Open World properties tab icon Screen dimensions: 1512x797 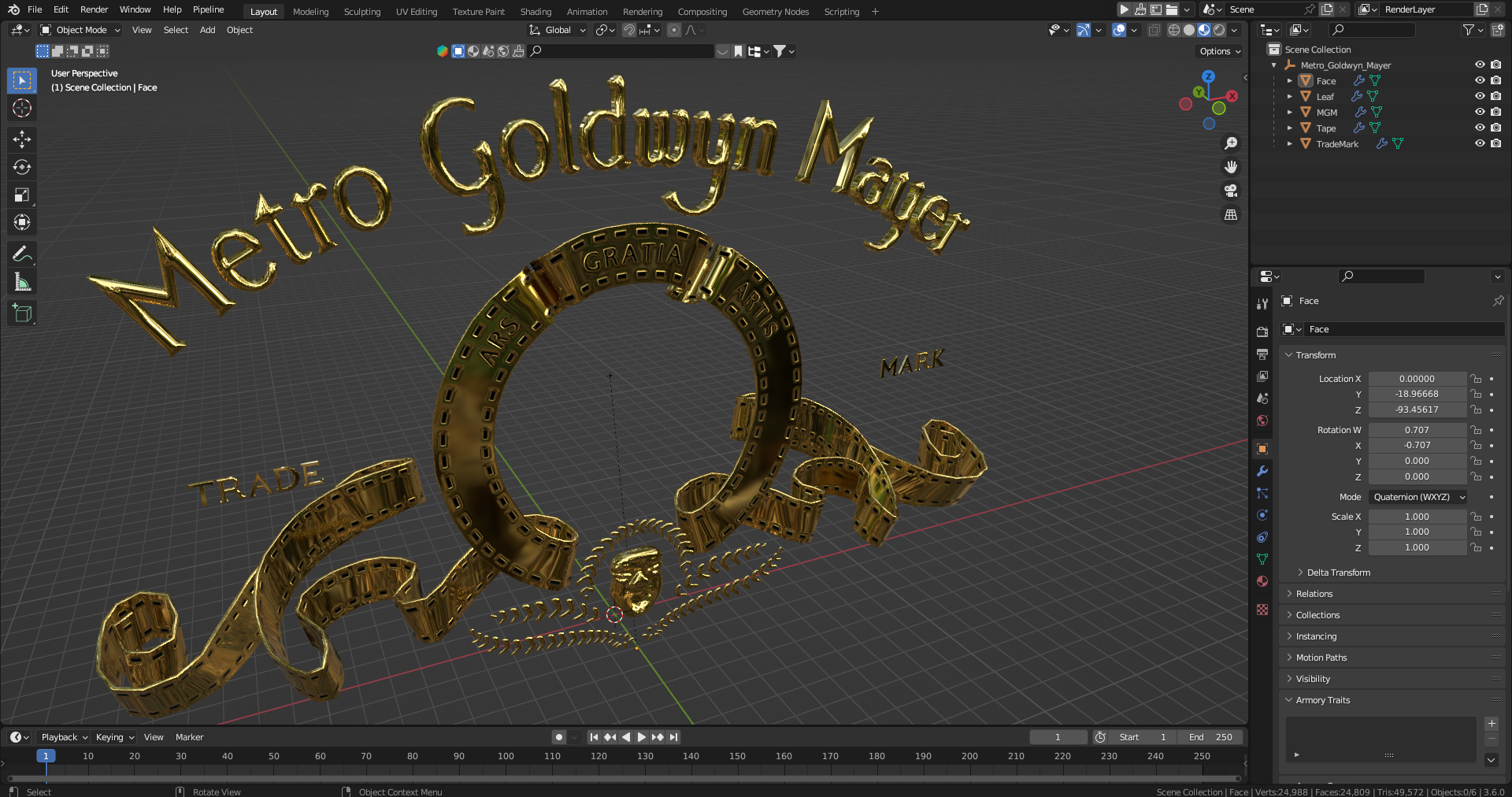coord(1262,421)
